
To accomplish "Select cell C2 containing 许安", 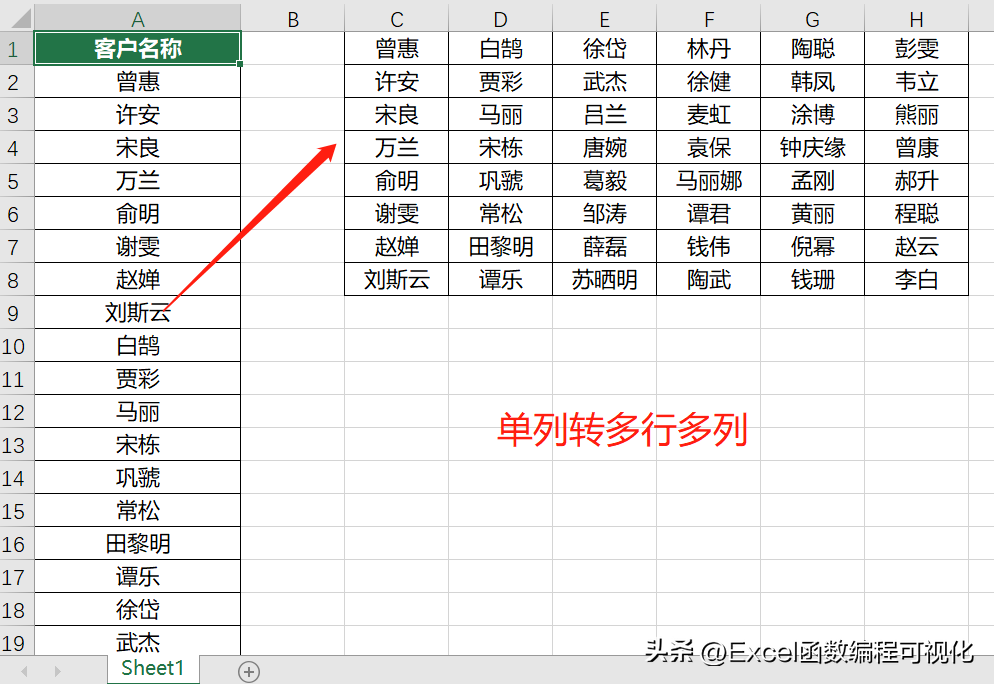I will tap(397, 82).
